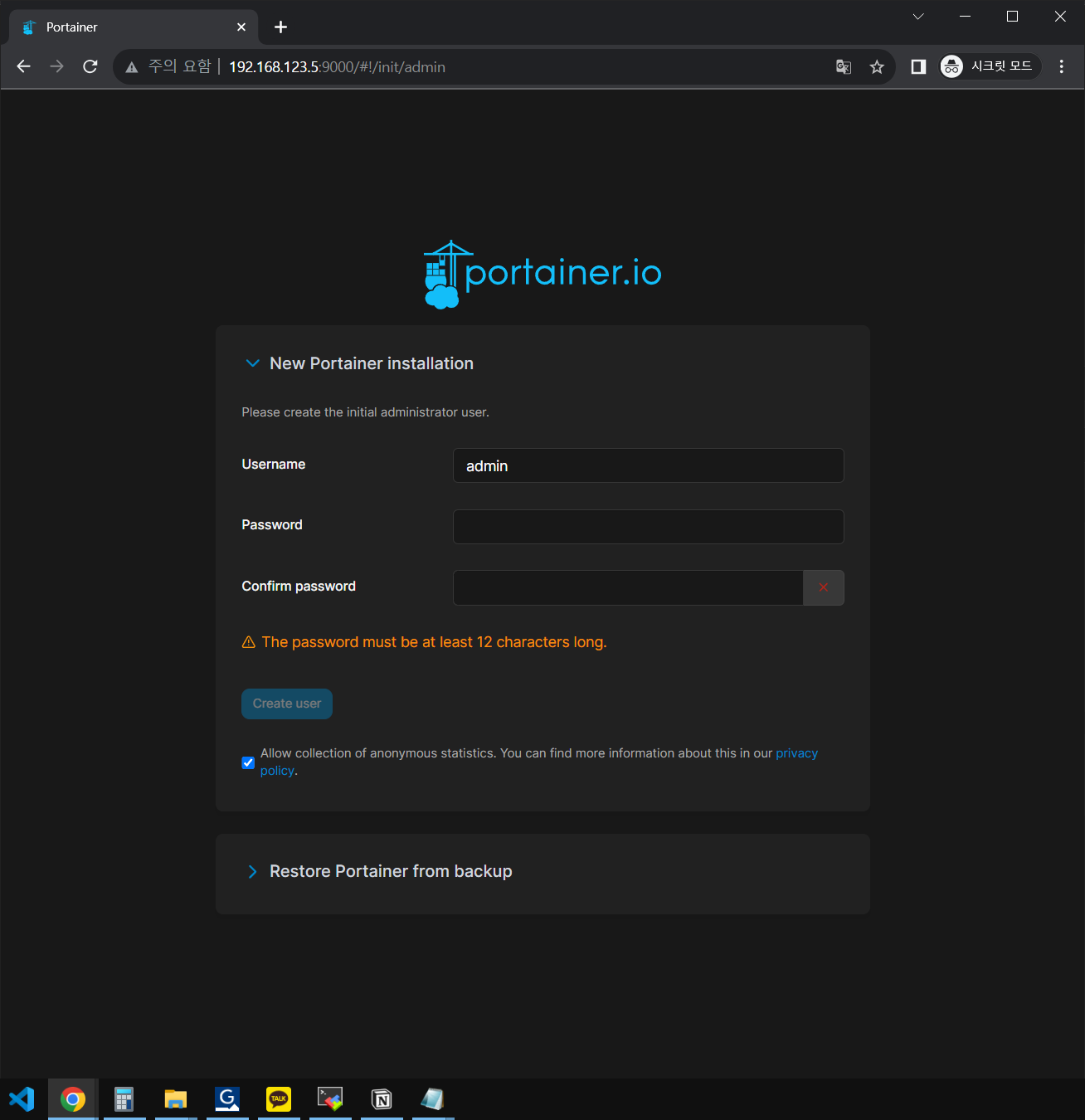Open the Chrome three-dot menu
The width and height of the screenshot is (1085, 1120).
tap(1061, 66)
